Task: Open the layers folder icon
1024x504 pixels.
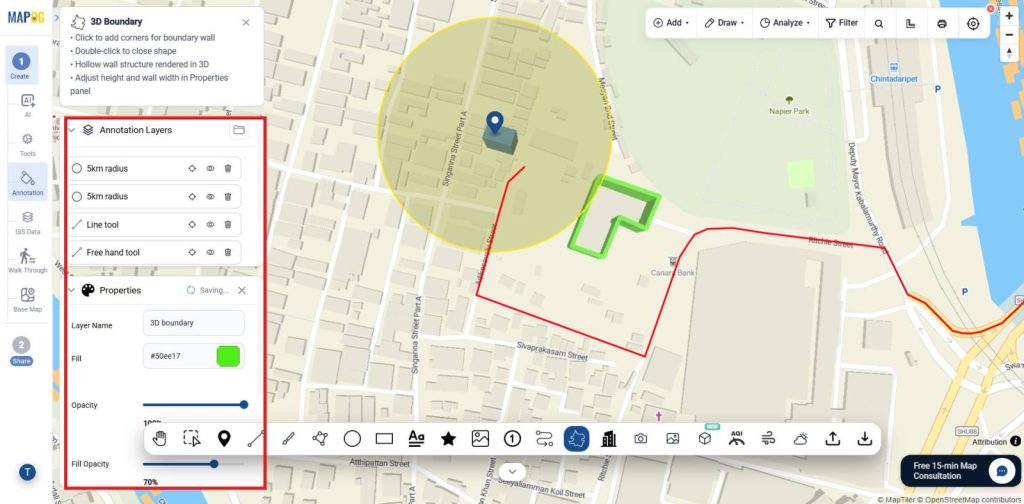Action: pos(239,130)
